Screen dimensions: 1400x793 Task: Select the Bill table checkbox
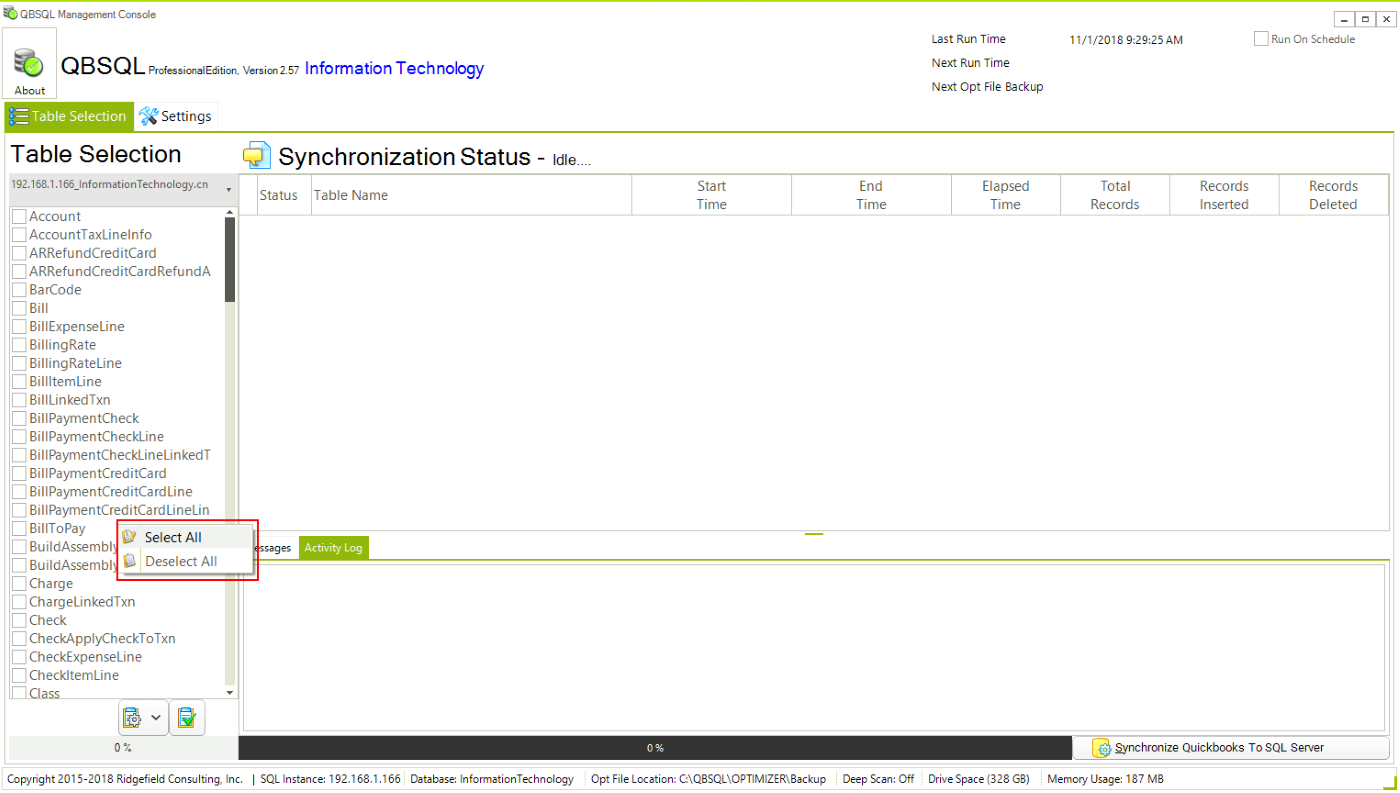click(x=19, y=308)
